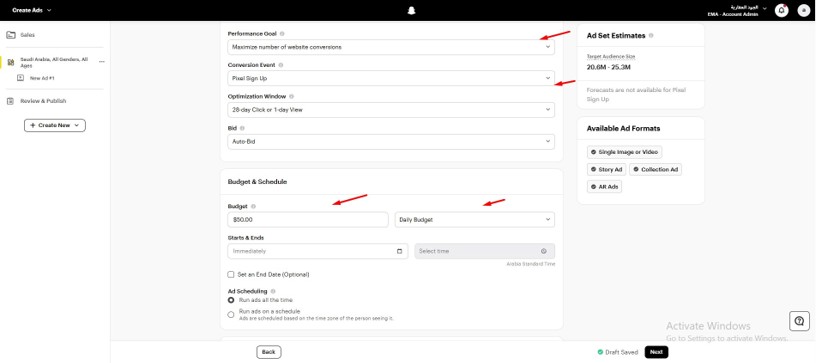Open the ad set three-dot options menu
The width and height of the screenshot is (816, 363).
tap(101, 61)
